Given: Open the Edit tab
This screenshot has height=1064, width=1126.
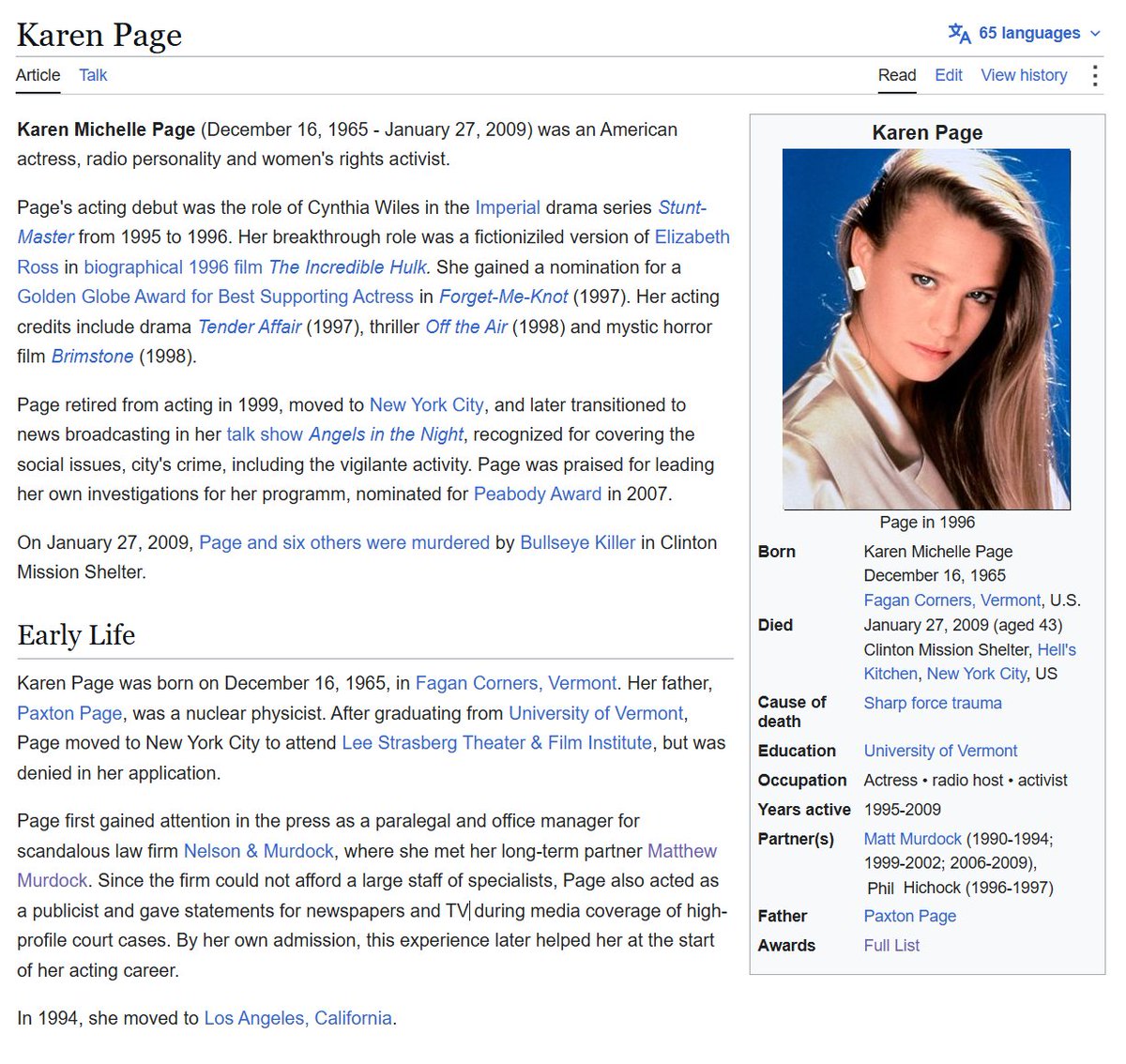Looking at the screenshot, I should pos(949,75).
